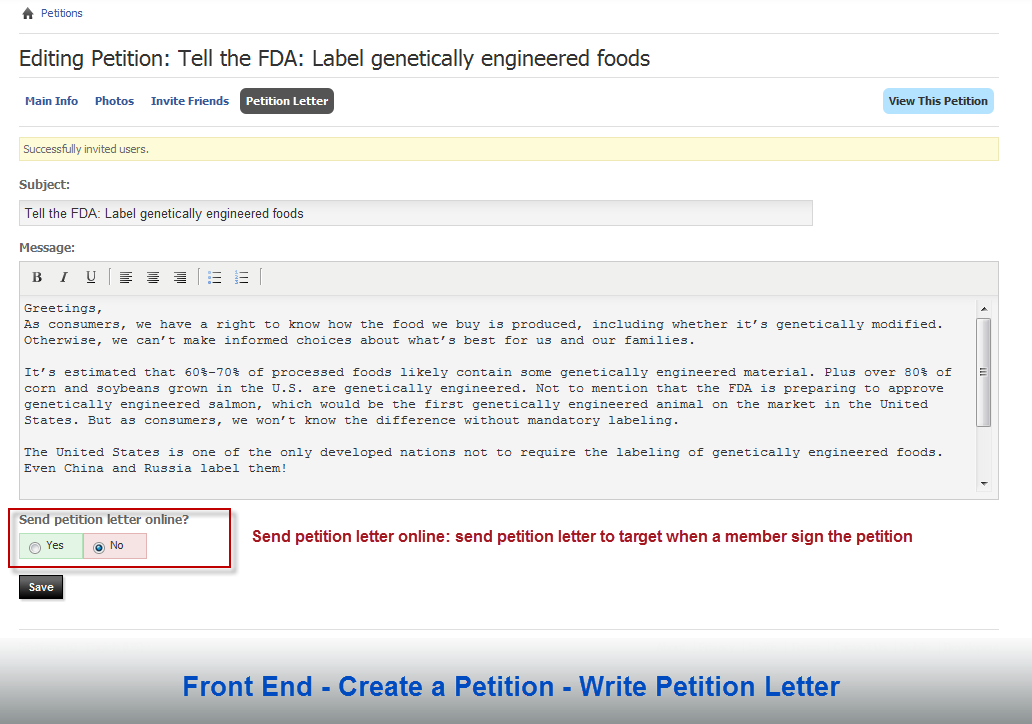Focus the Subject input field

coord(416,213)
